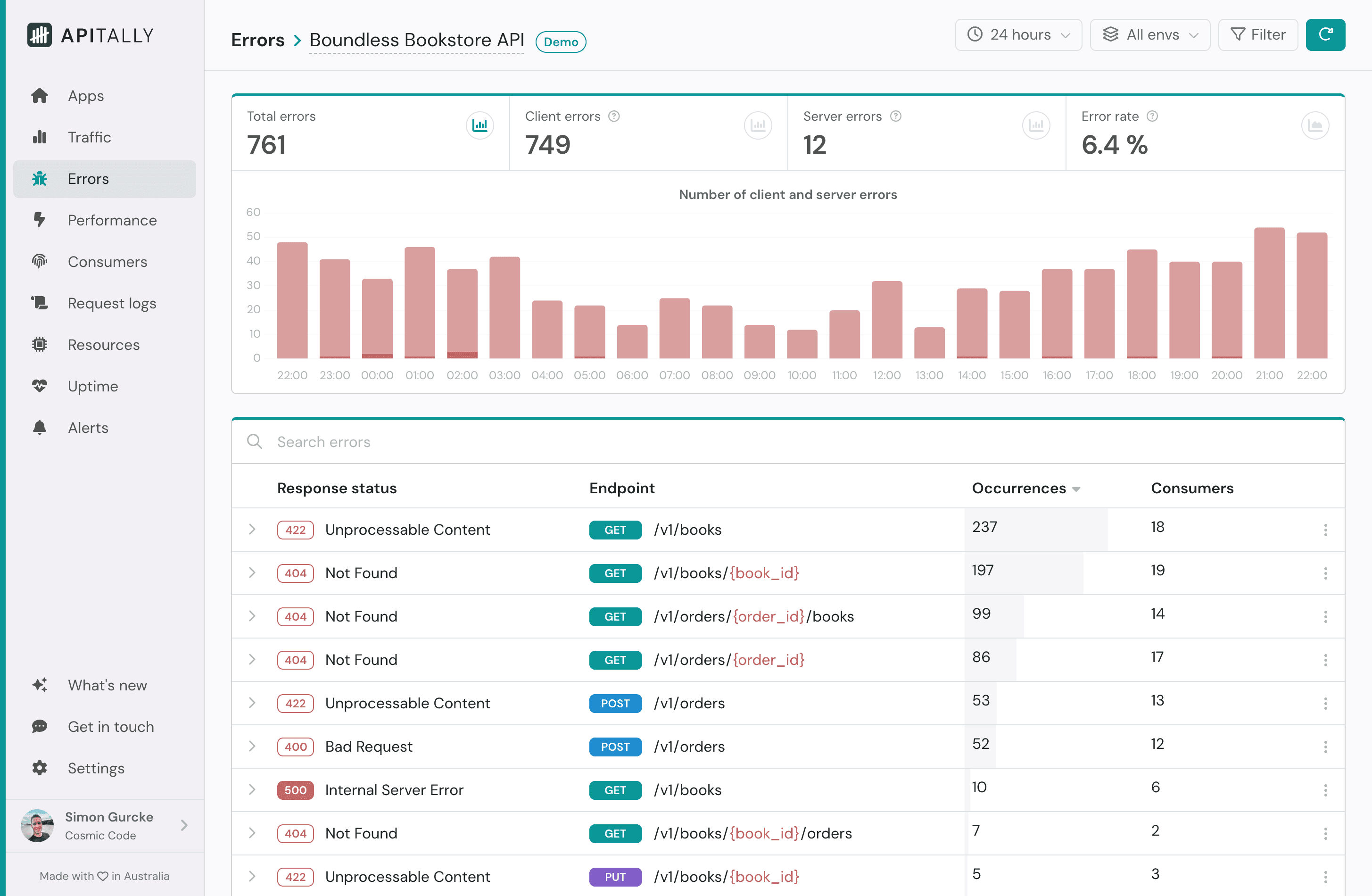Open the chart view for Total errors
This screenshot has width=1372, height=896.
pyautogui.click(x=480, y=125)
